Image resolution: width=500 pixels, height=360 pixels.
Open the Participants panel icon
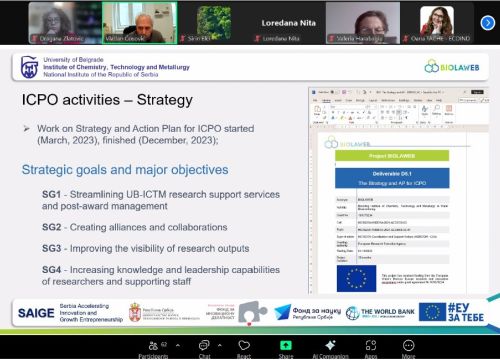point(153,346)
